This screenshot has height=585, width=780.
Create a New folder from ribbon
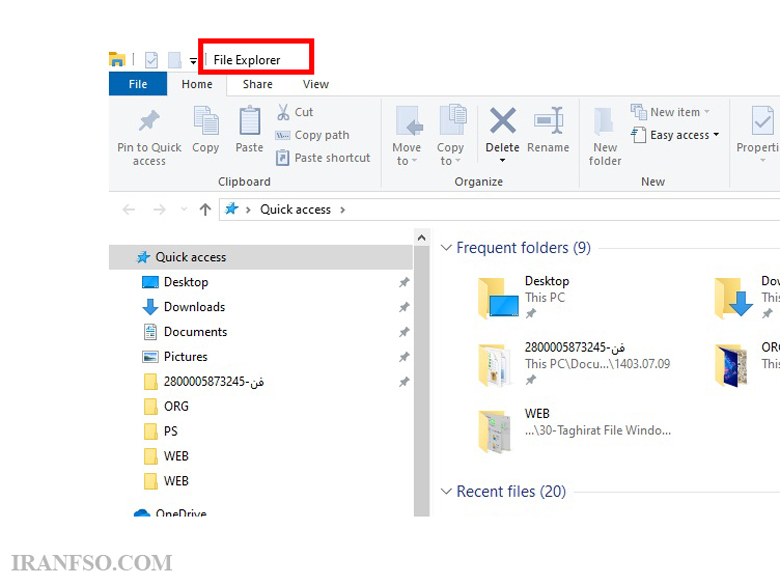click(x=605, y=137)
